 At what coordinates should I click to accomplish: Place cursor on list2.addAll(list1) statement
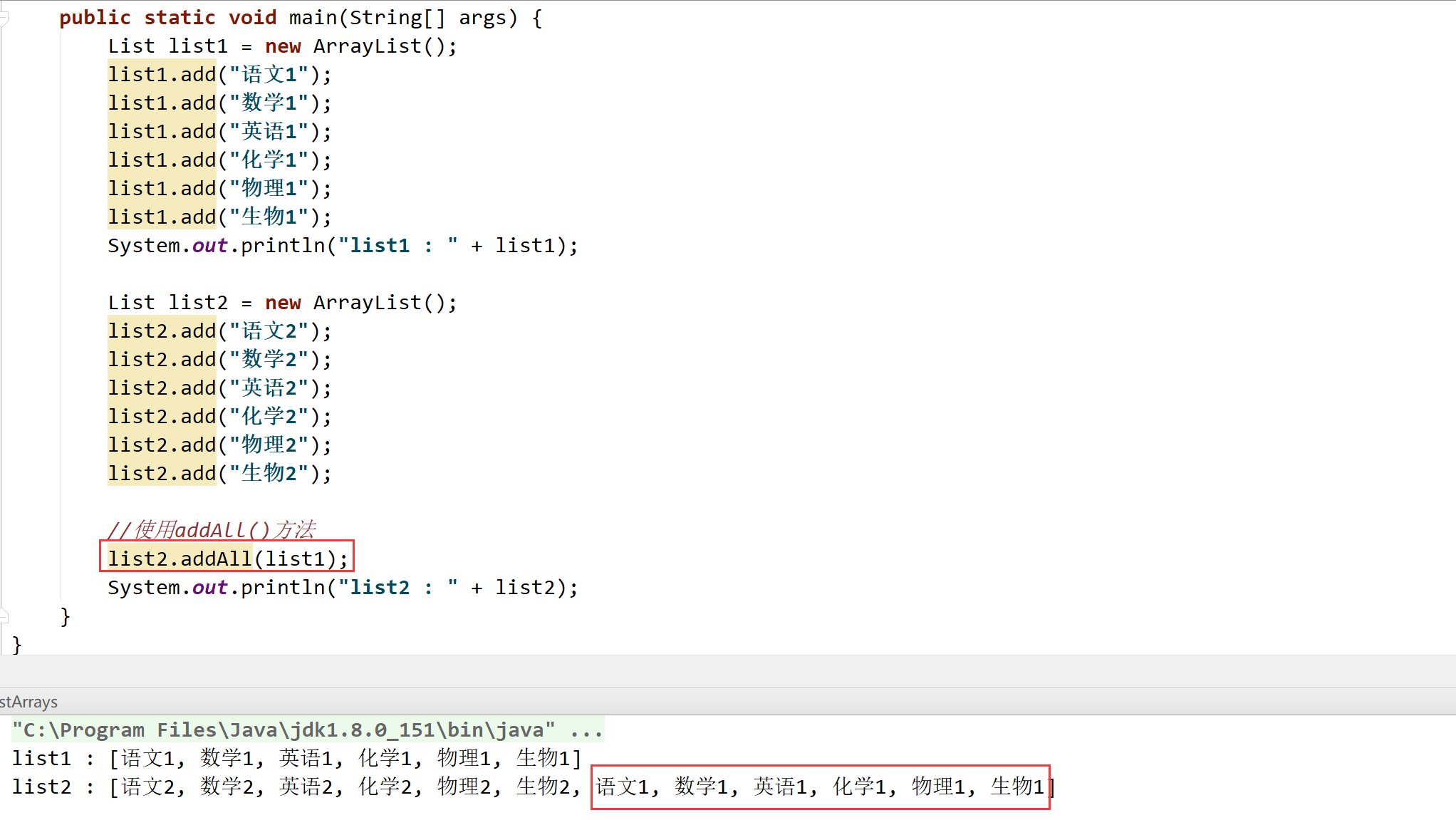227,559
